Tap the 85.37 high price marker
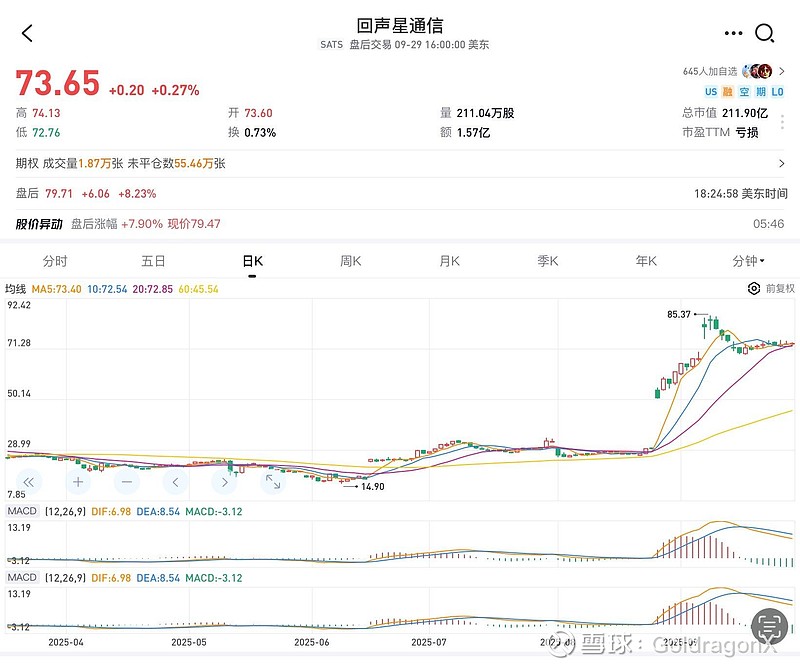The width and height of the screenshot is (800, 669). (679, 314)
